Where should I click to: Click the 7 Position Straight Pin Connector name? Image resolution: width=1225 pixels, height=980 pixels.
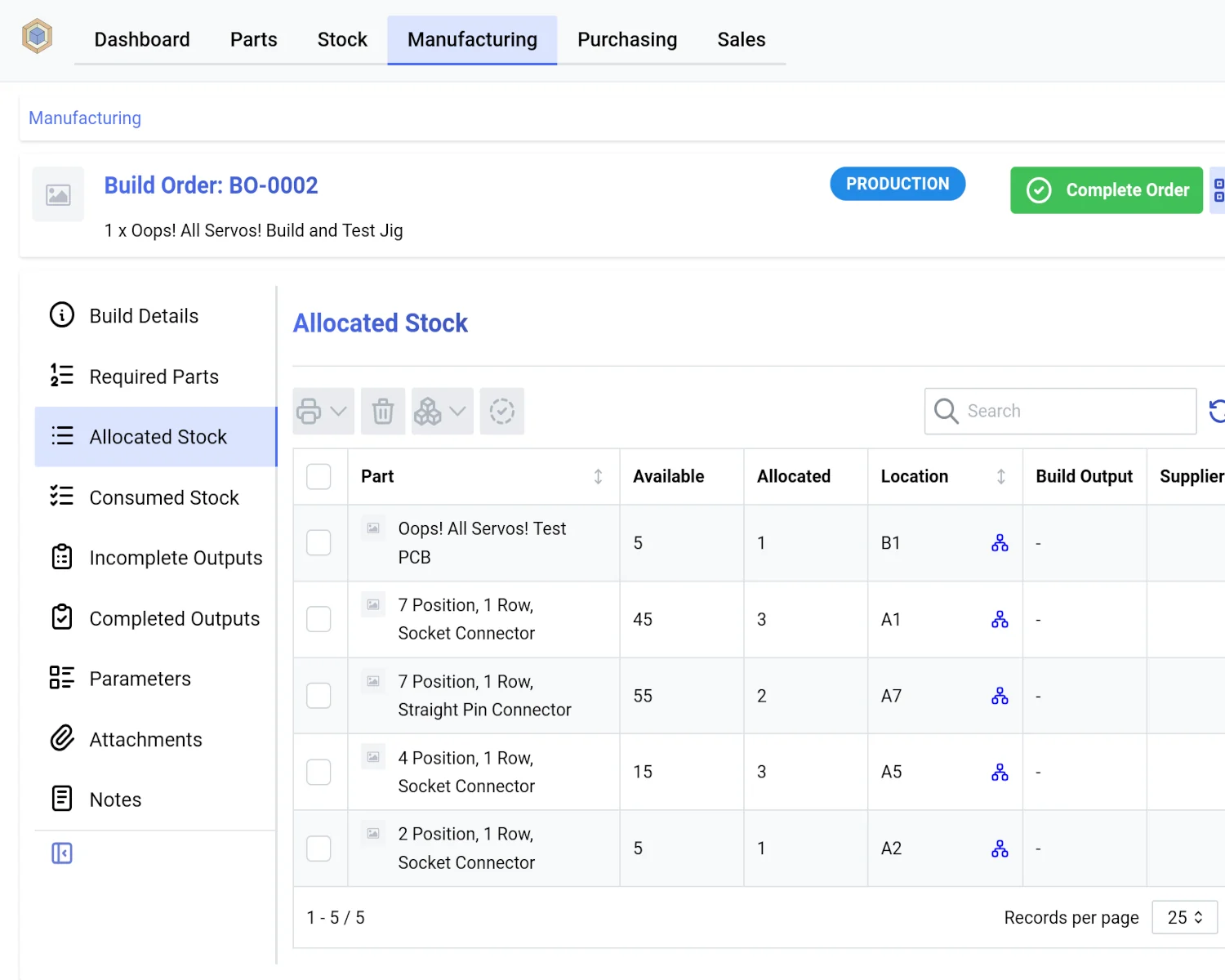point(484,696)
